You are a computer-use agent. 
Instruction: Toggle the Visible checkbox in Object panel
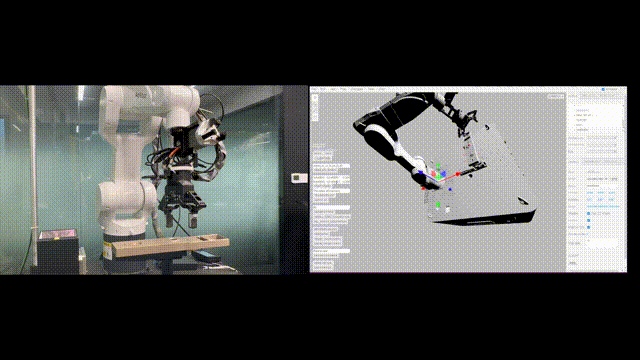click(x=589, y=220)
